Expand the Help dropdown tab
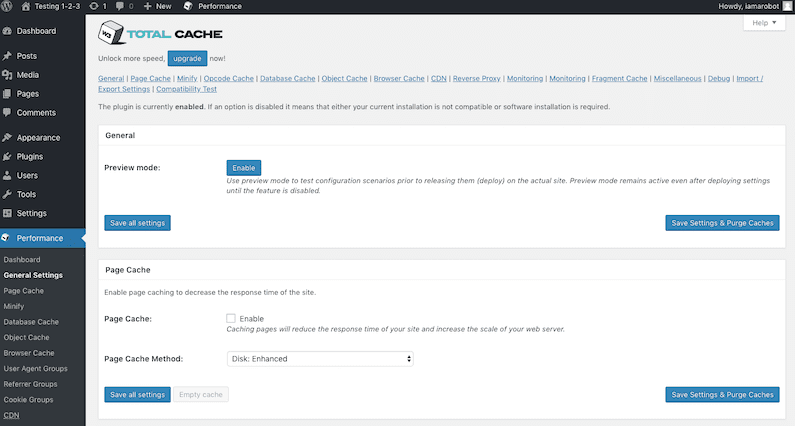 click(x=764, y=23)
